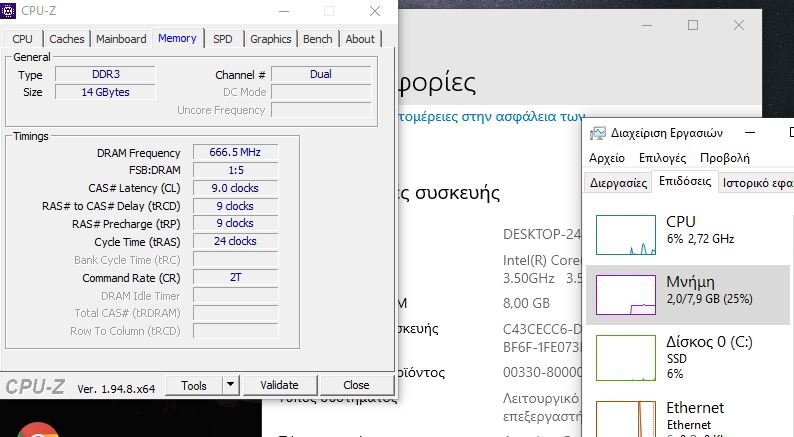Open the Προβολή menu

[725, 158]
